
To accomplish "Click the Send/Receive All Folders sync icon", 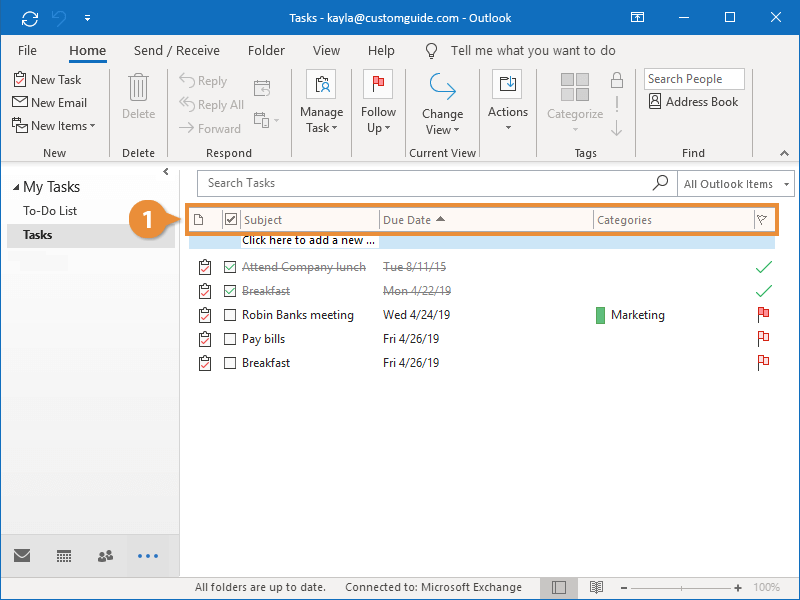I will click(x=30, y=19).
